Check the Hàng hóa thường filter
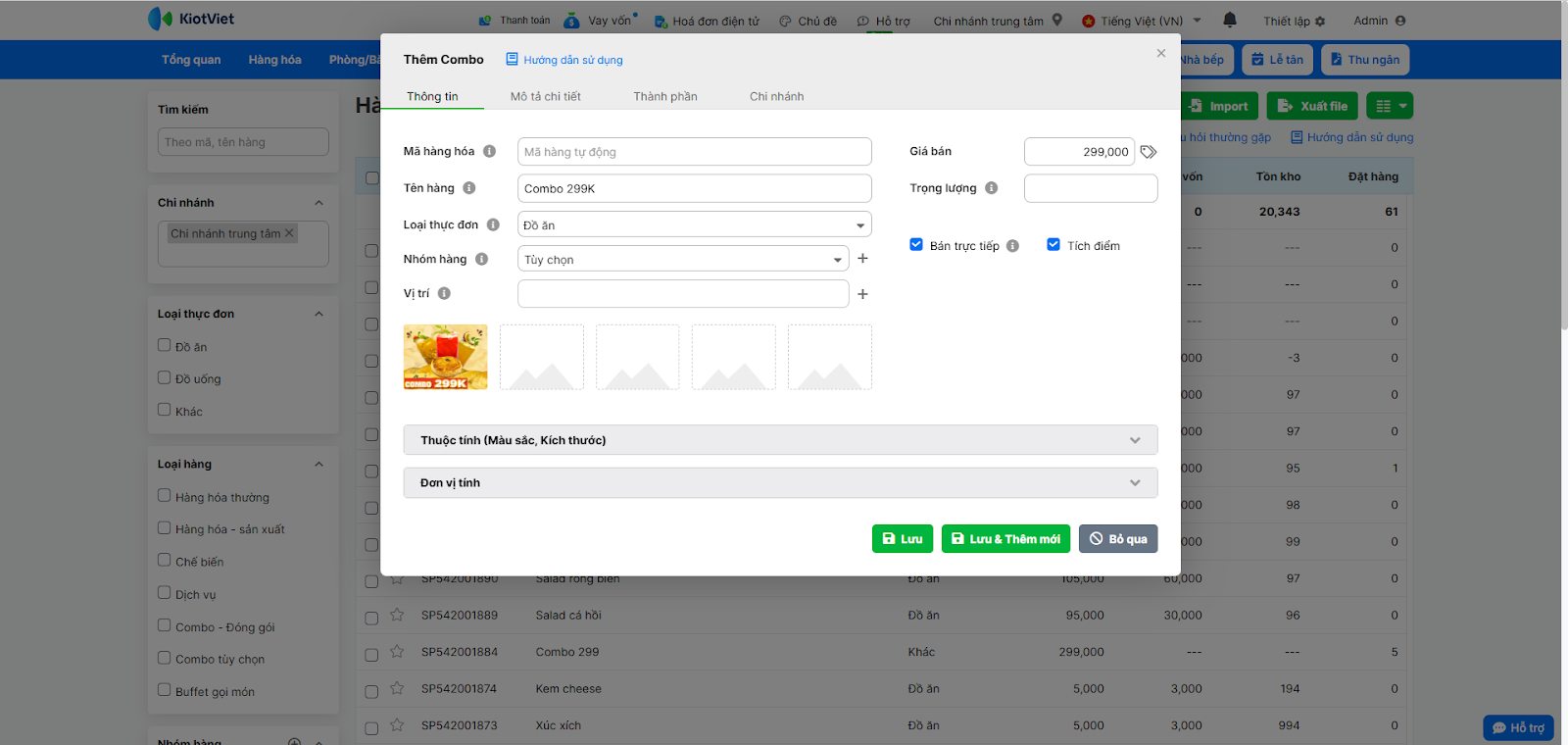Viewport: 1568px width, 745px height. pos(165,496)
